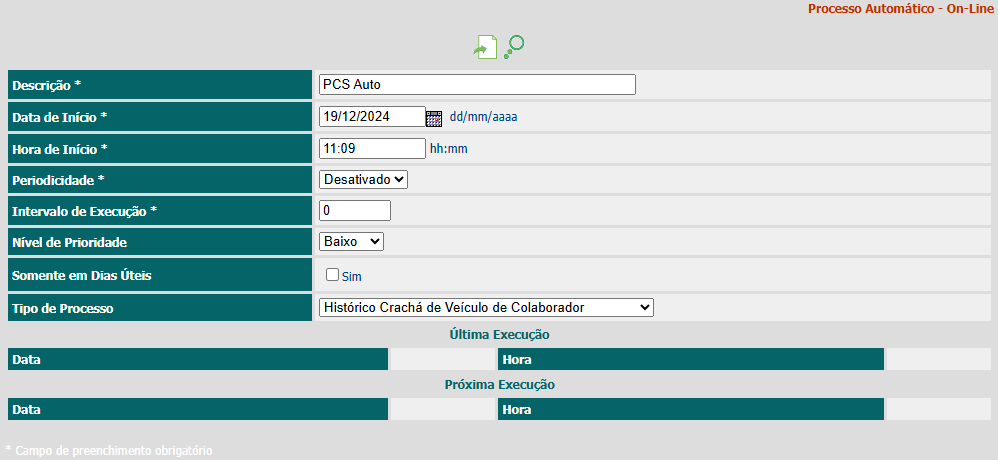
Task: Click the Última Execução section heading
Action: click(499, 334)
